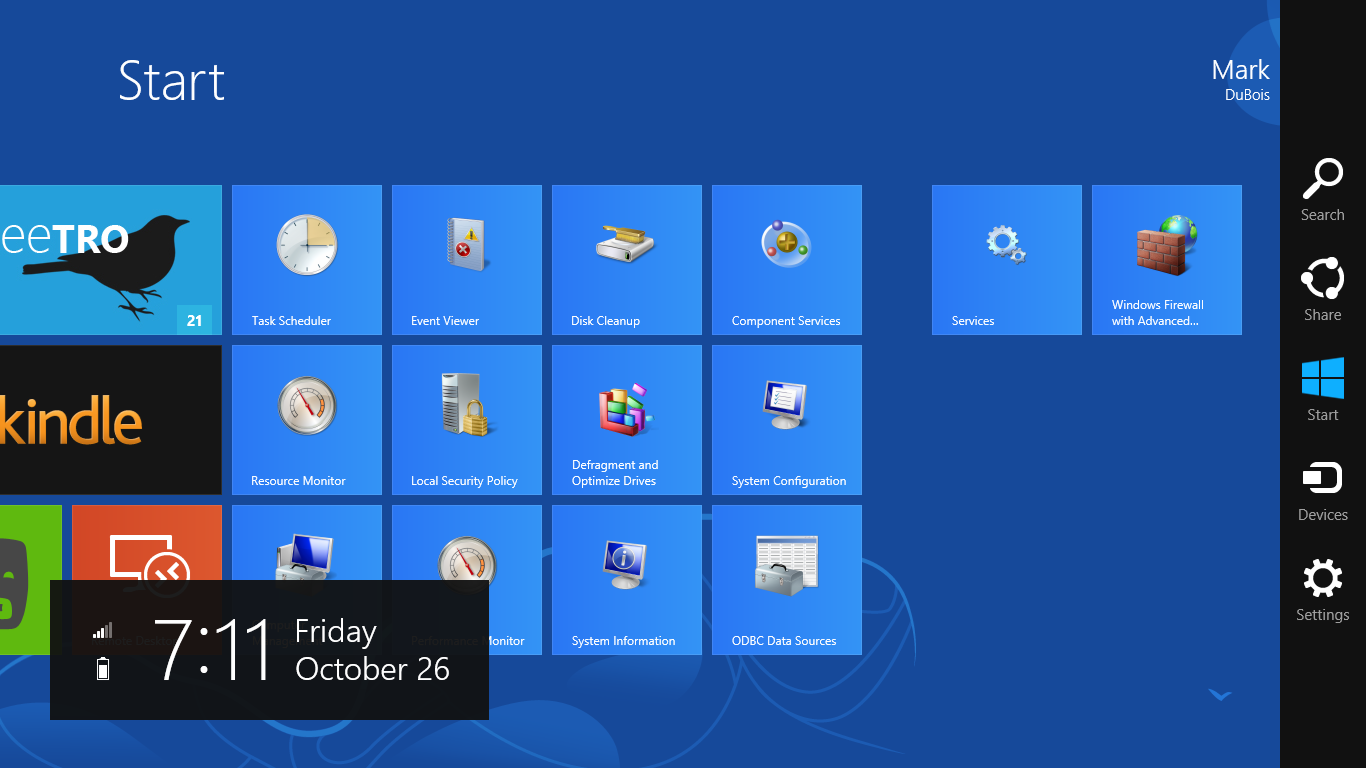Click the Friday weekday text
The image size is (1366, 768).
(336, 631)
